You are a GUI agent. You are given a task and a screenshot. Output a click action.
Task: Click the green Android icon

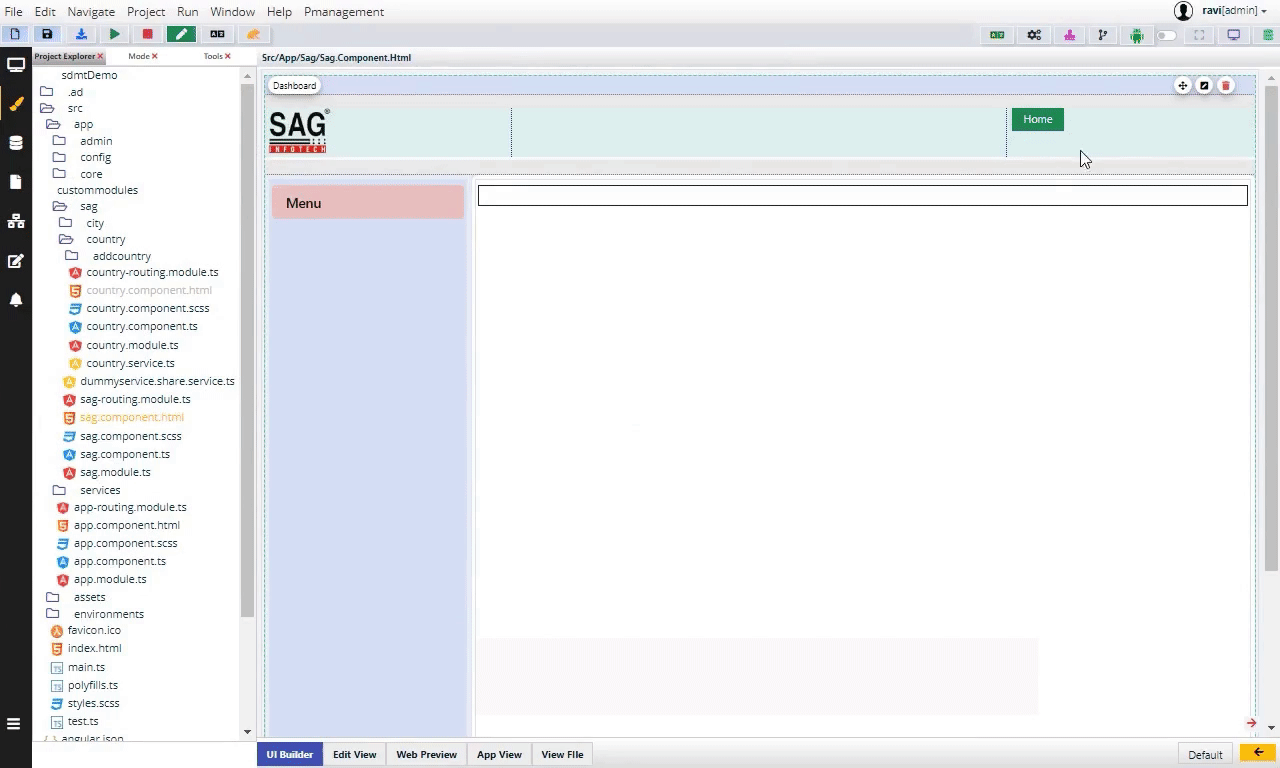[x=1137, y=35]
